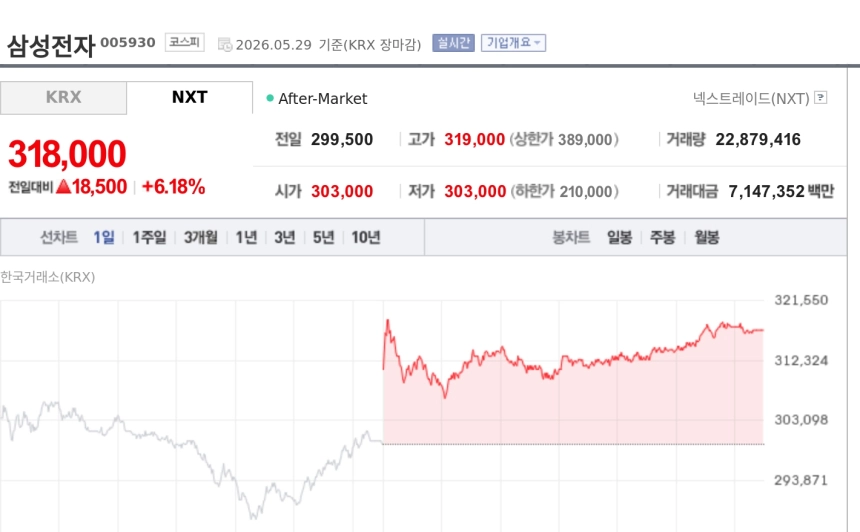Select the 1주일 chart period
This screenshot has width=860, height=532.
click(149, 237)
